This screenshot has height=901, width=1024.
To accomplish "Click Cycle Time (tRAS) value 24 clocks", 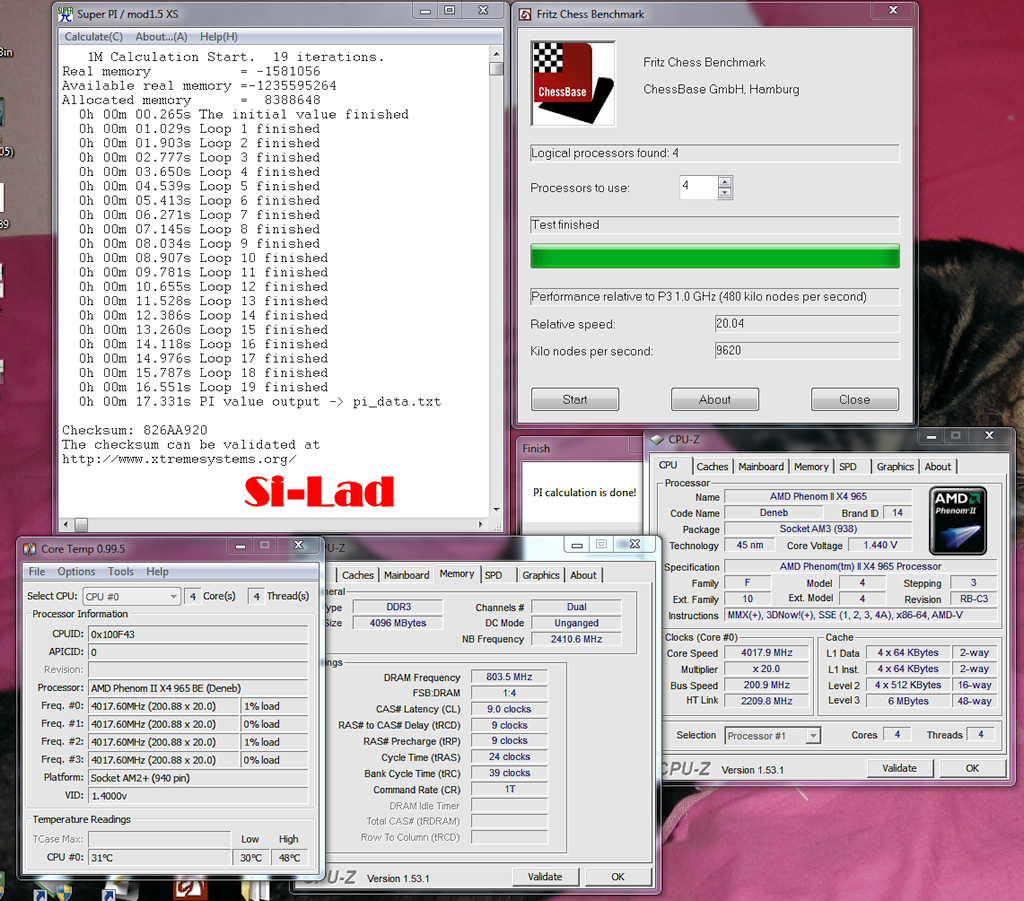I will coord(509,757).
